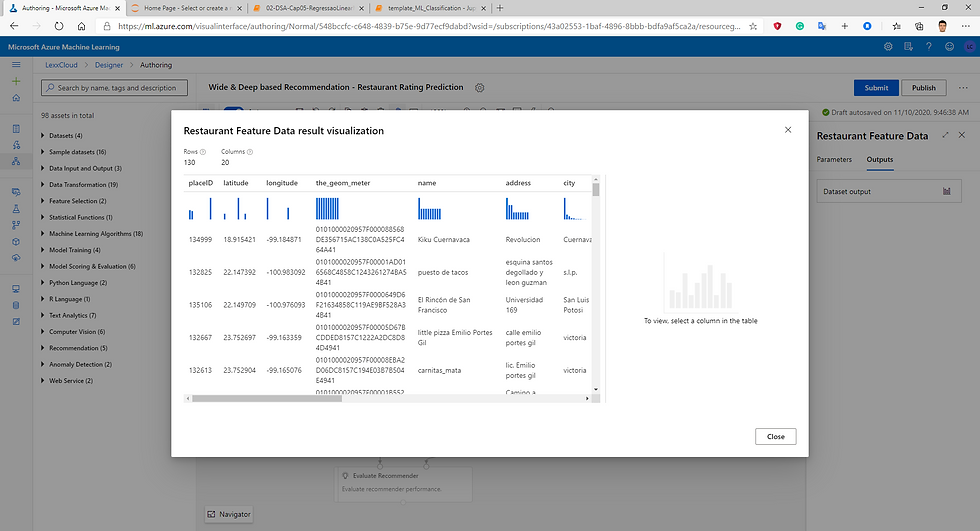Click the Grammarly extension icon

[x=799, y=26]
